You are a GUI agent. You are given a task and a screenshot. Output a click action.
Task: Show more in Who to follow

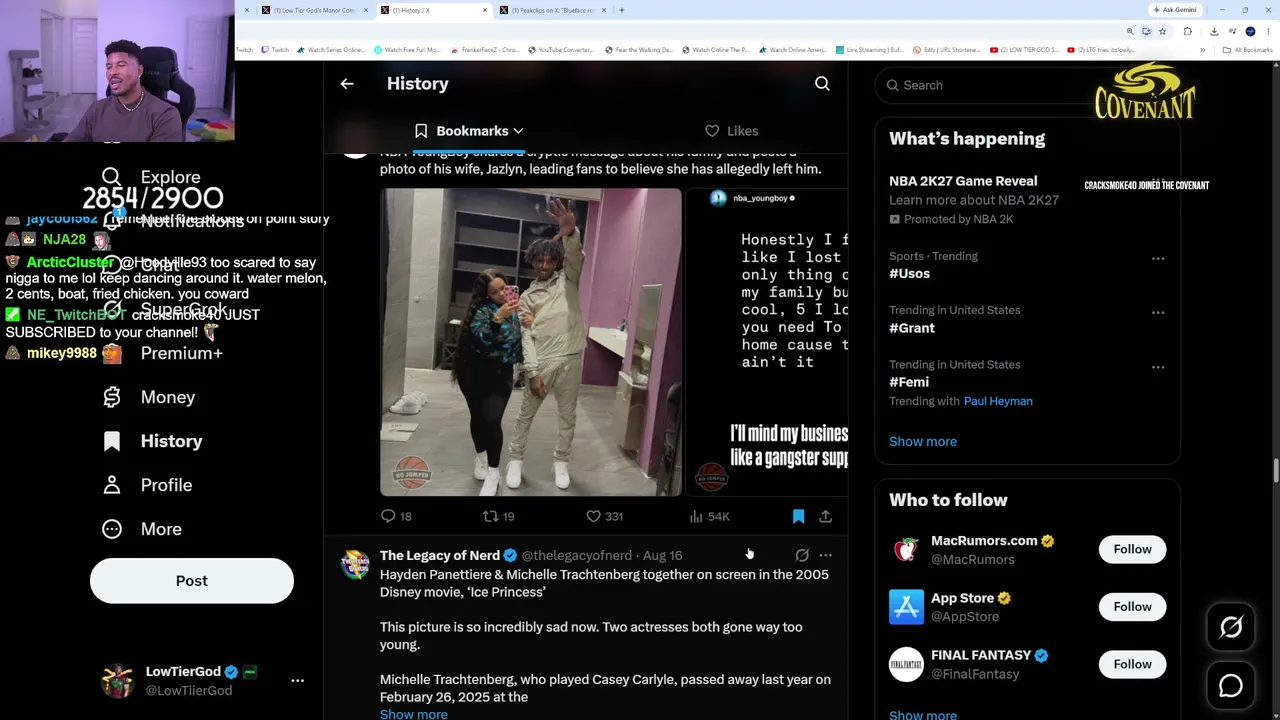click(923, 714)
